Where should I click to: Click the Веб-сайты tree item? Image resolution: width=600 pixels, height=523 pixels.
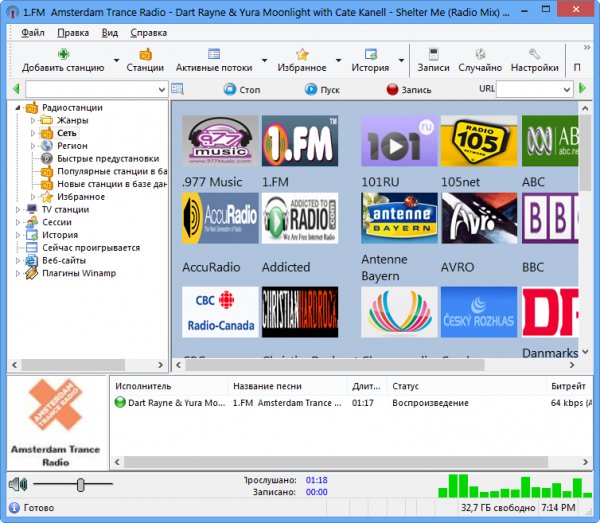(64, 261)
